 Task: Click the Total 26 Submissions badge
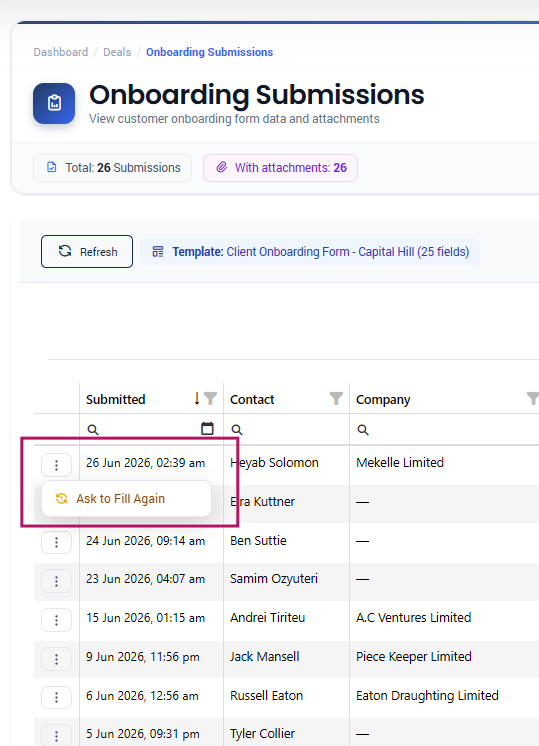pos(112,167)
